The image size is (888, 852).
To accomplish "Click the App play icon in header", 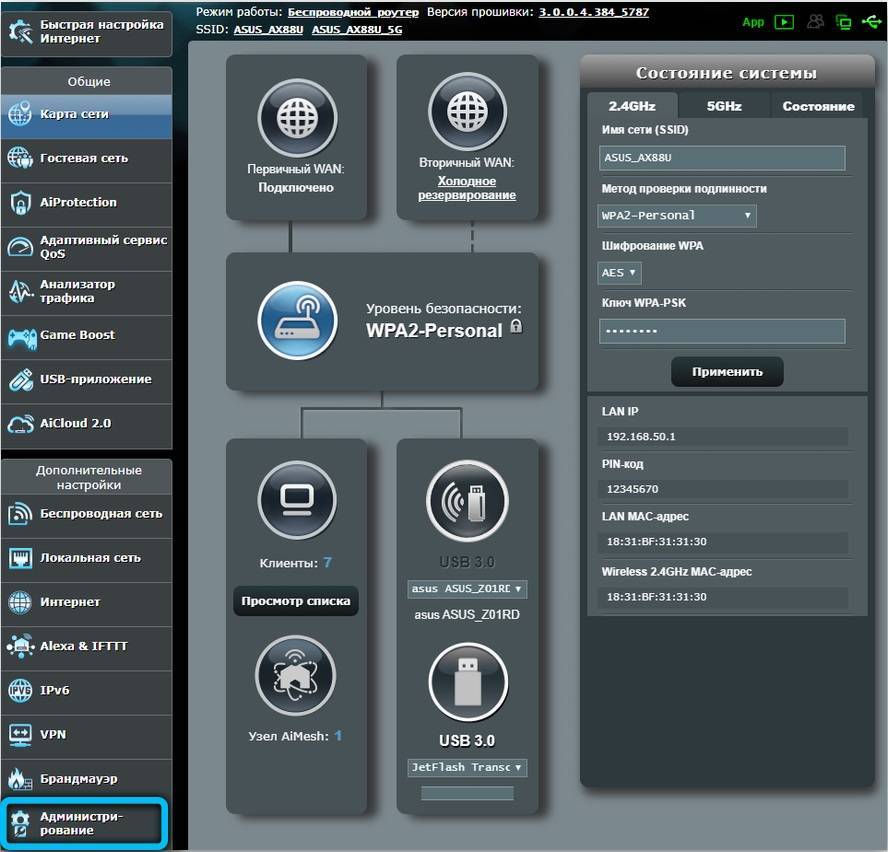I will pyautogui.click(x=784, y=22).
